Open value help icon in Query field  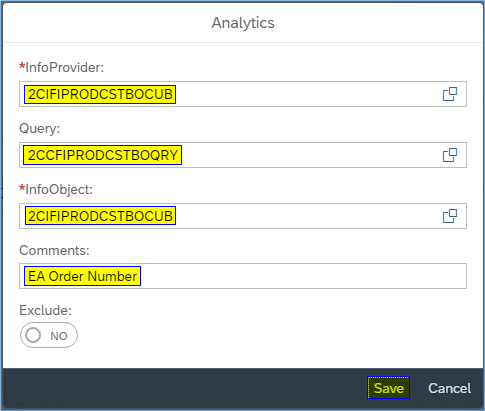pyautogui.click(x=450, y=155)
